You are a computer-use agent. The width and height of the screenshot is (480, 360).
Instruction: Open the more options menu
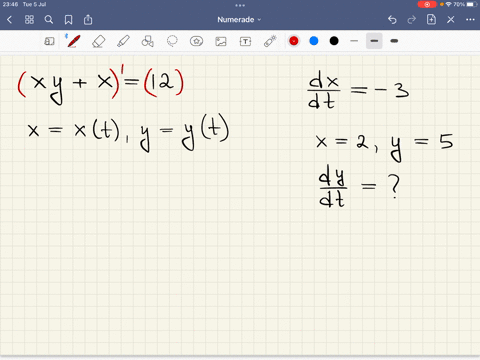(x=470, y=20)
